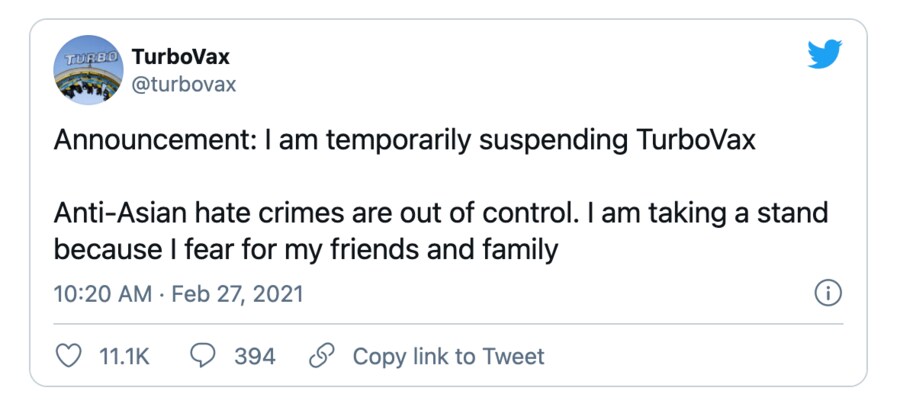
Task: Open the info circle icon
Action: 828,294
